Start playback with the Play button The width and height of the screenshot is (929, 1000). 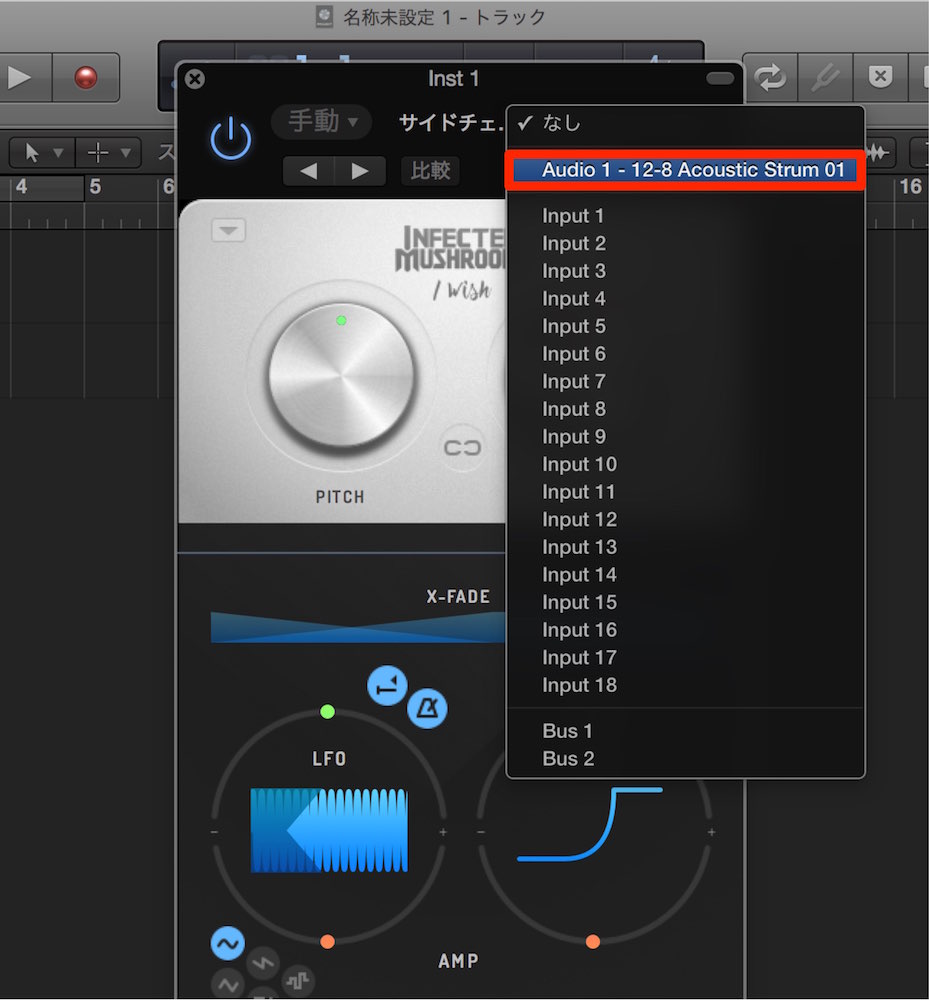pyautogui.click(x=21, y=78)
